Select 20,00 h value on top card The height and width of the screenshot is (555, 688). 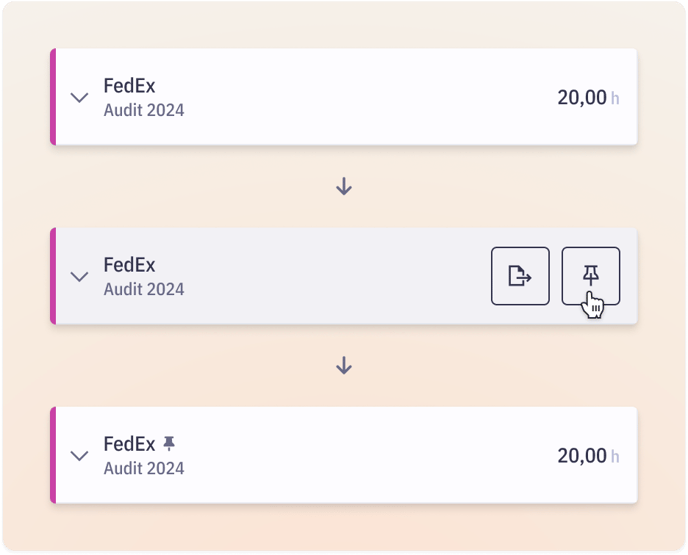(588, 97)
